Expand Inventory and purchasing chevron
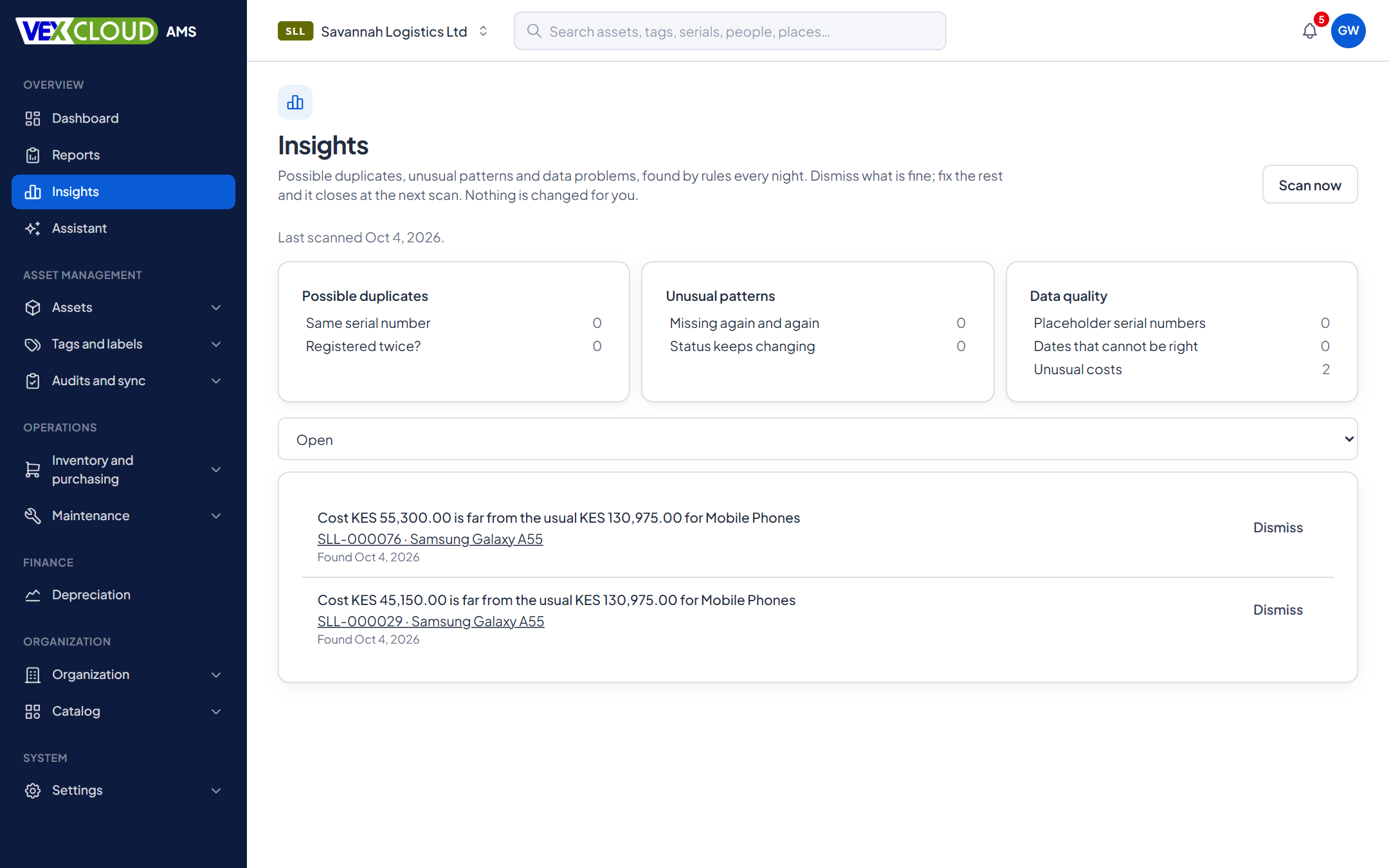 tap(216, 469)
